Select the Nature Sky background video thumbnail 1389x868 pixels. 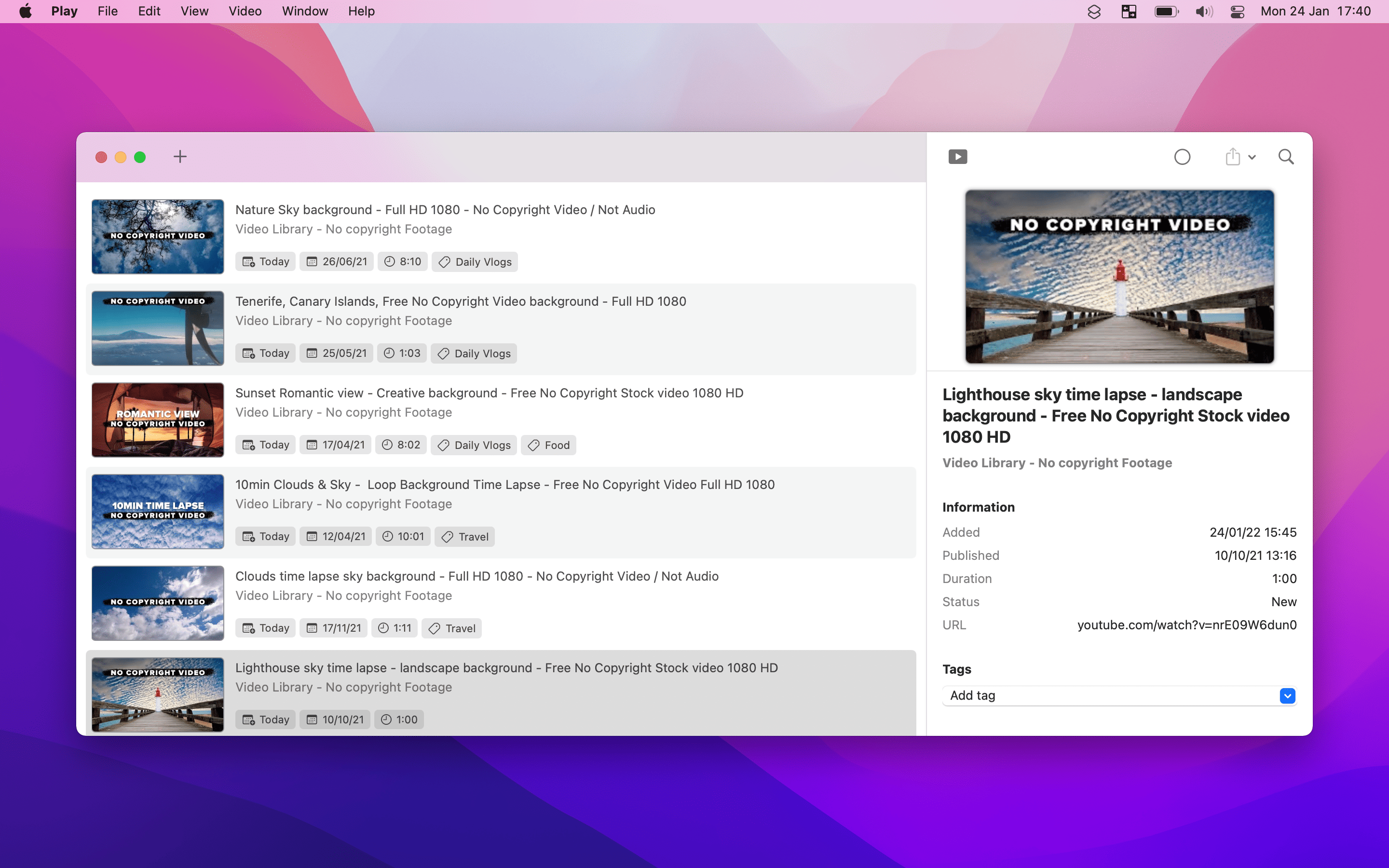pos(158,236)
